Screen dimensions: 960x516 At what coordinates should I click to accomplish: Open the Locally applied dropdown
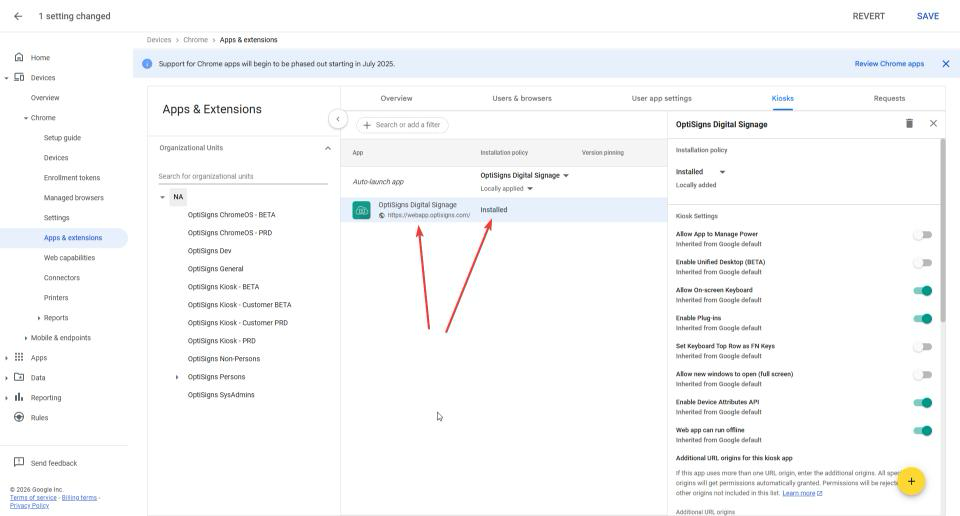click(x=507, y=189)
